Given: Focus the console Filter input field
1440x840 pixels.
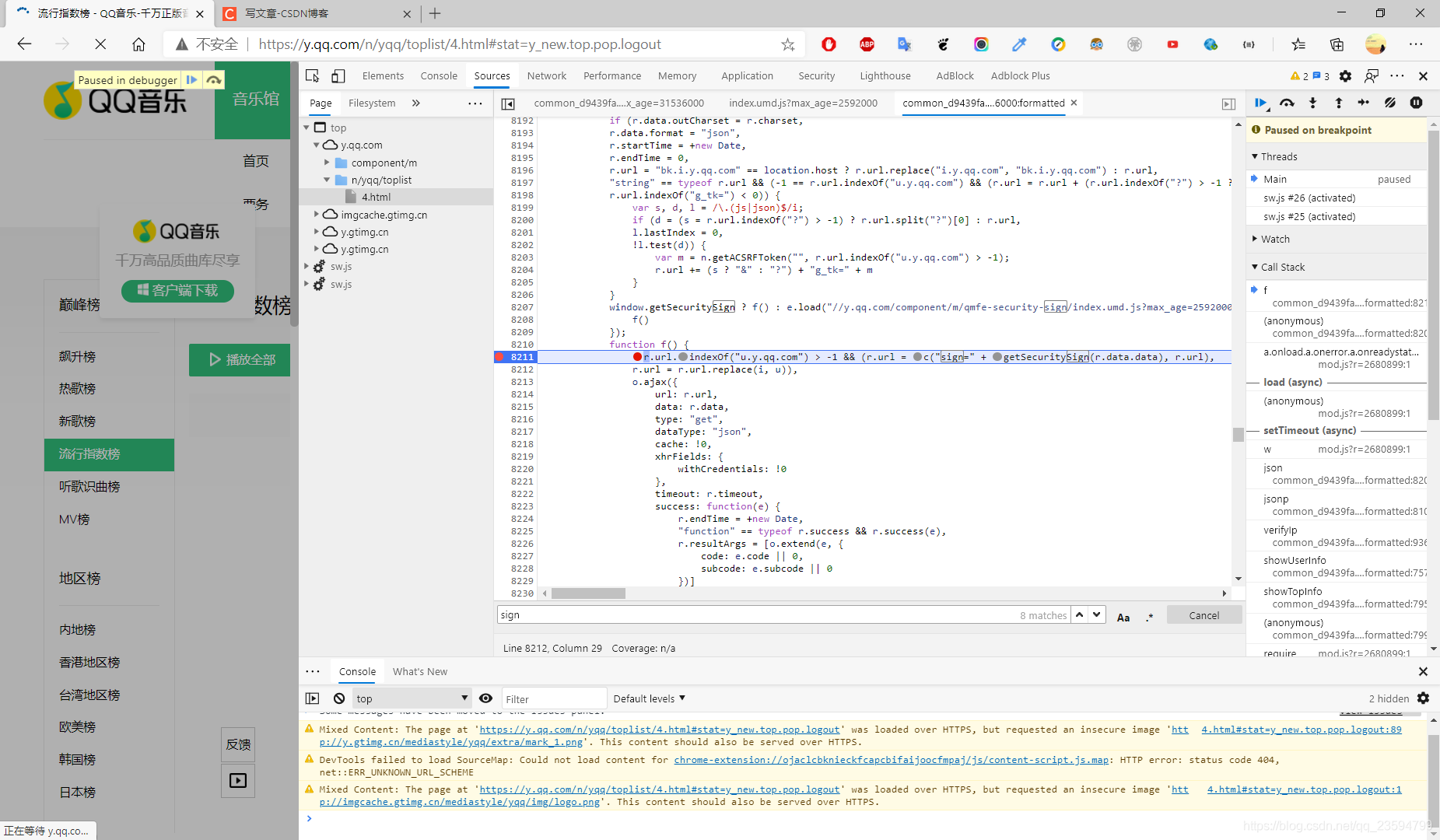Looking at the screenshot, I should click(554, 698).
